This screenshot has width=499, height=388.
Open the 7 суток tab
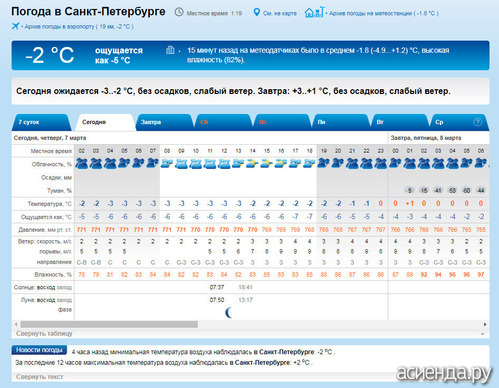42,122
